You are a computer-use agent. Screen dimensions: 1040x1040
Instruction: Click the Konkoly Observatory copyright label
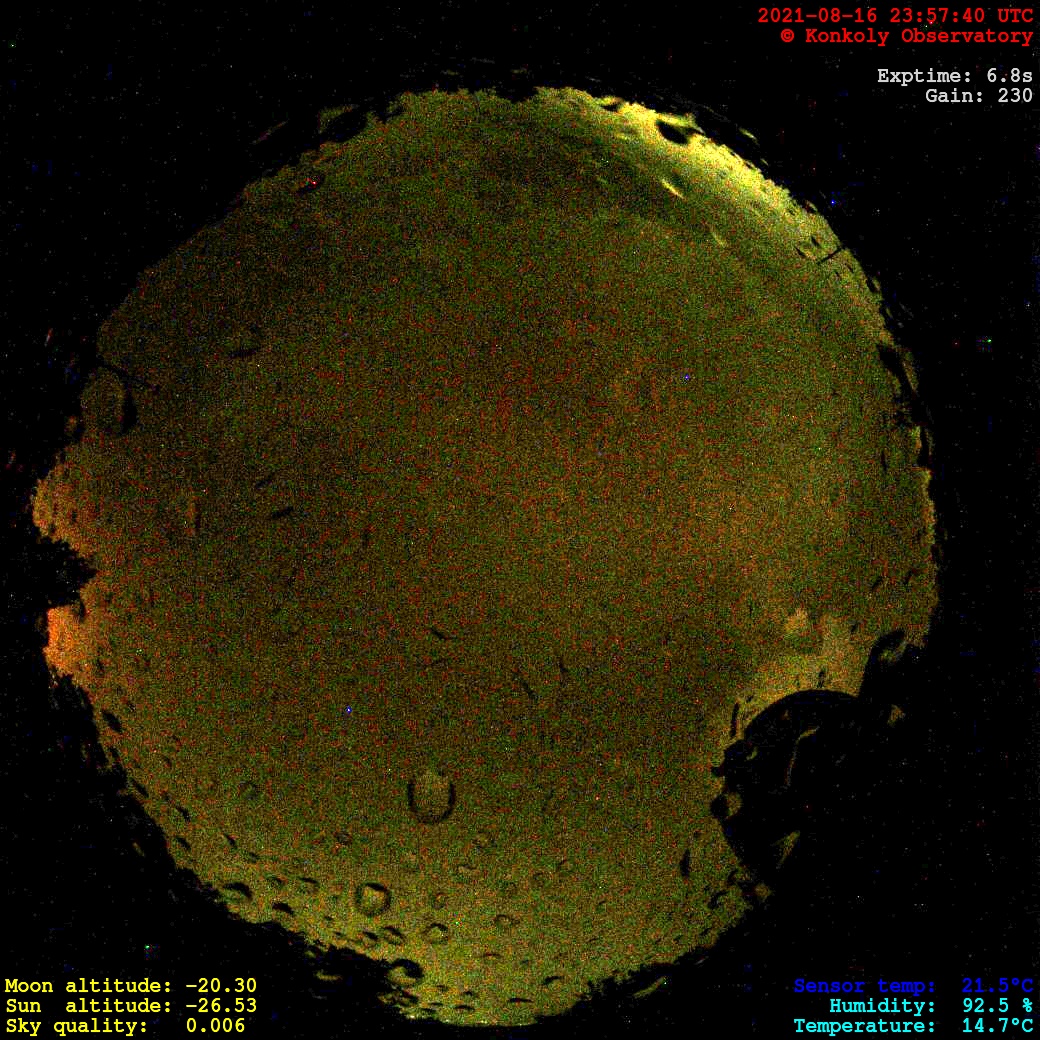click(x=906, y=36)
